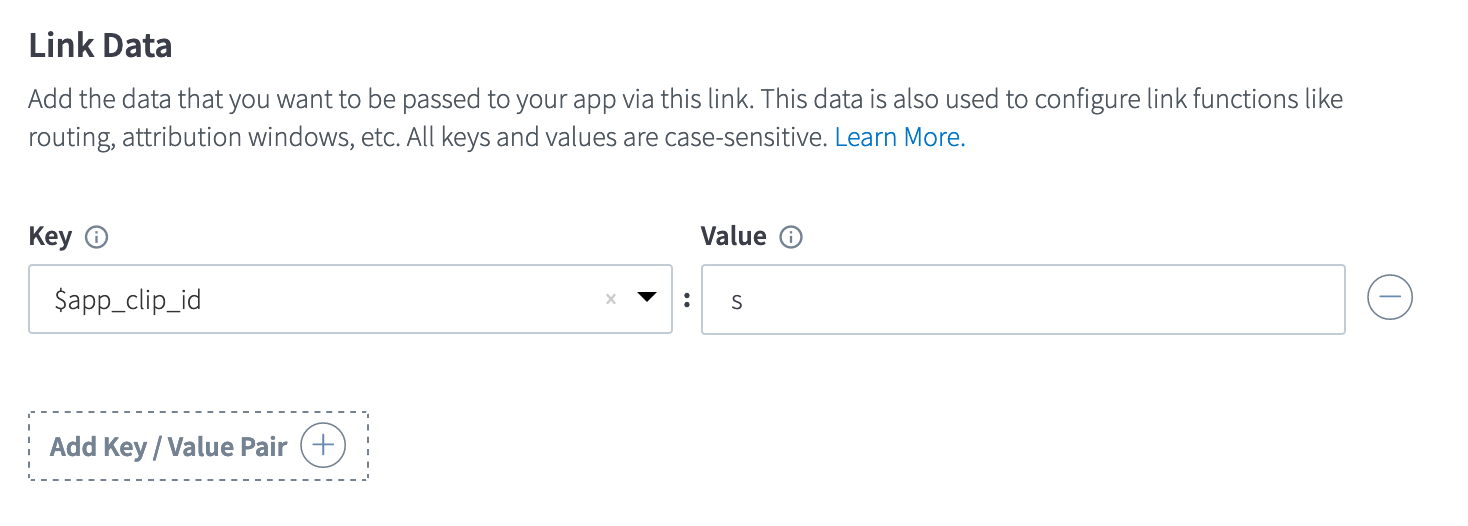Clear the $app_clip_id selection with the x
Image resolution: width=1468 pixels, height=526 pixels.
point(611,299)
